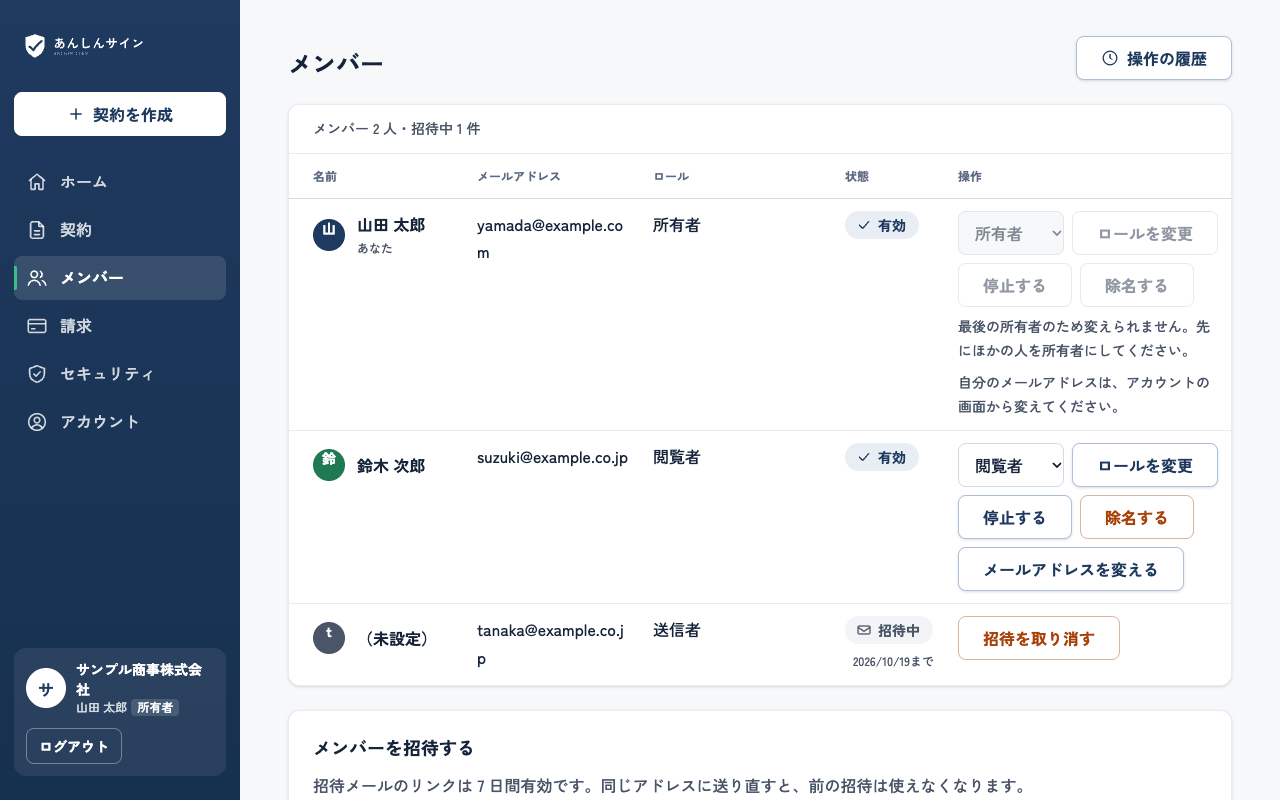Open 契約 in the sidebar

pyautogui.click(x=120, y=230)
